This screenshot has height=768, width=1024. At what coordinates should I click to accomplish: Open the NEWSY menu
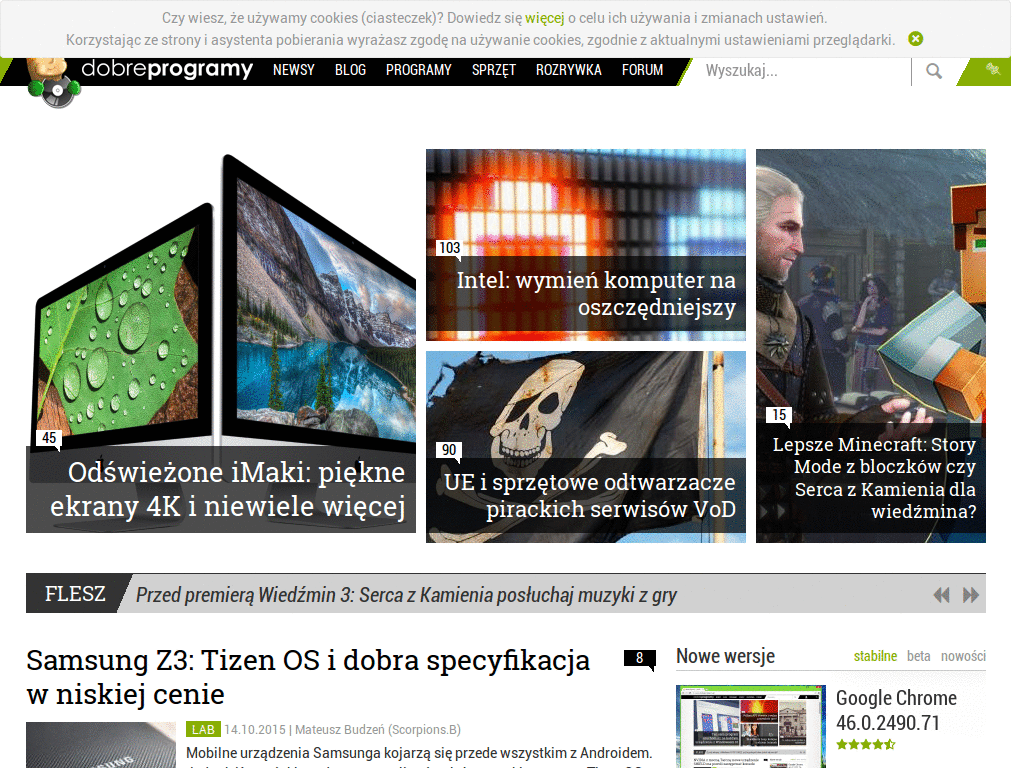tap(293, 70)
